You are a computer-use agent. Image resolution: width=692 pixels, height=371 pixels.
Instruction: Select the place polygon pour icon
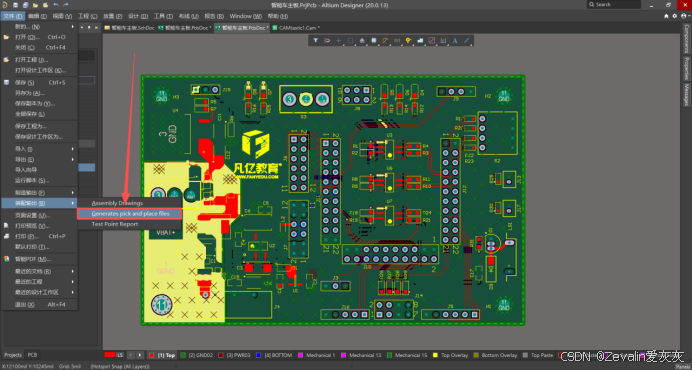click(420, 41)
